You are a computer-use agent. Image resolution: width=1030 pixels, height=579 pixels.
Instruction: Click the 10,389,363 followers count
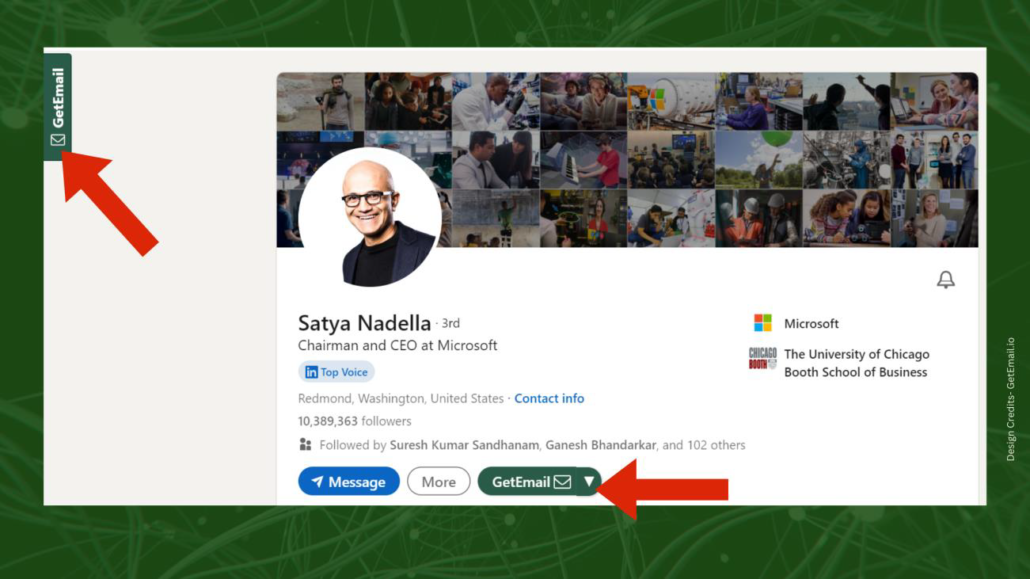(354, 421)
